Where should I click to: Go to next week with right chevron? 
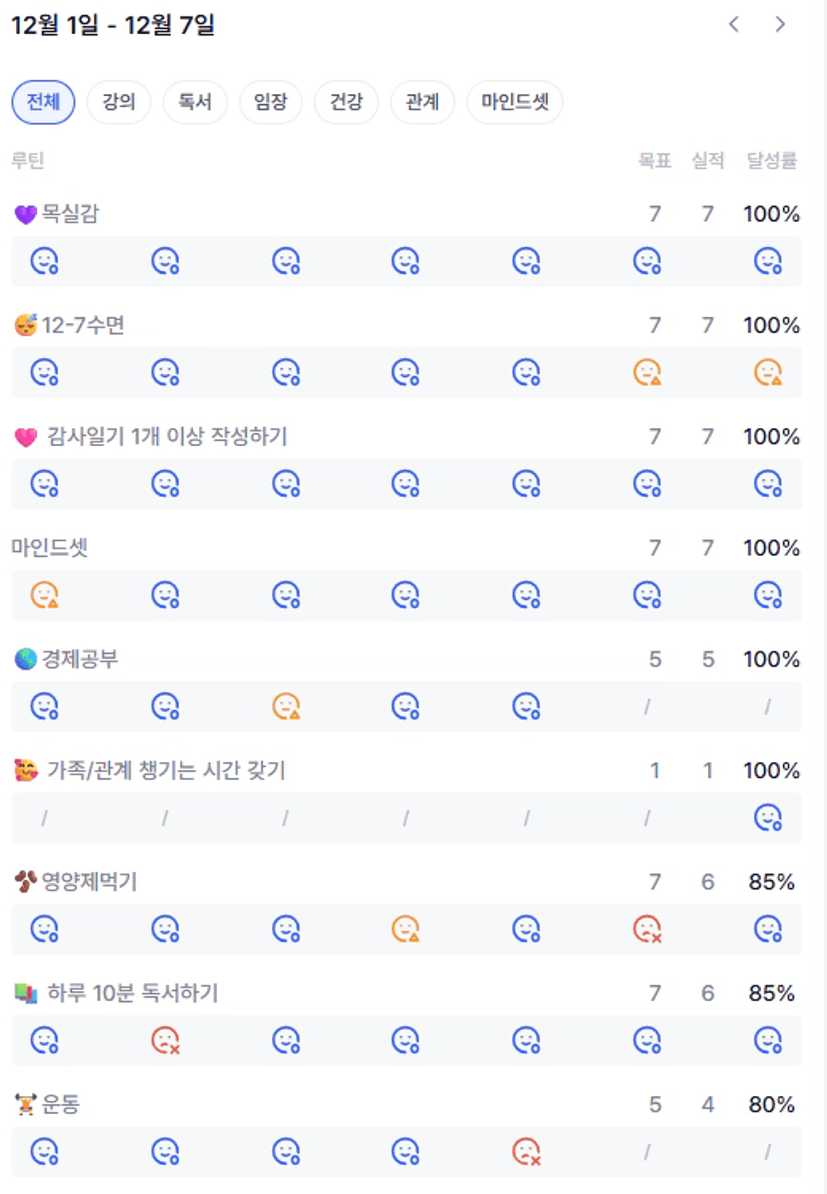click(x=780, y=25)
